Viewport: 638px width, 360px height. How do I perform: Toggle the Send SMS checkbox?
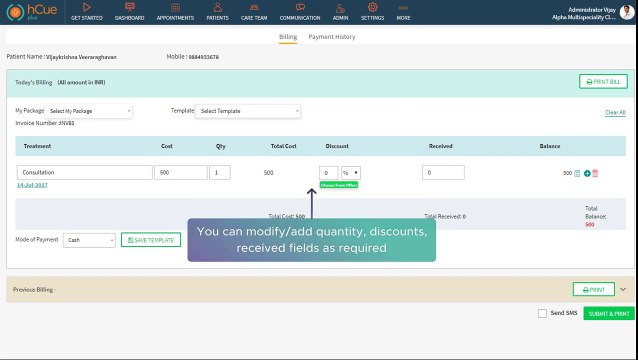click(542, 313)
